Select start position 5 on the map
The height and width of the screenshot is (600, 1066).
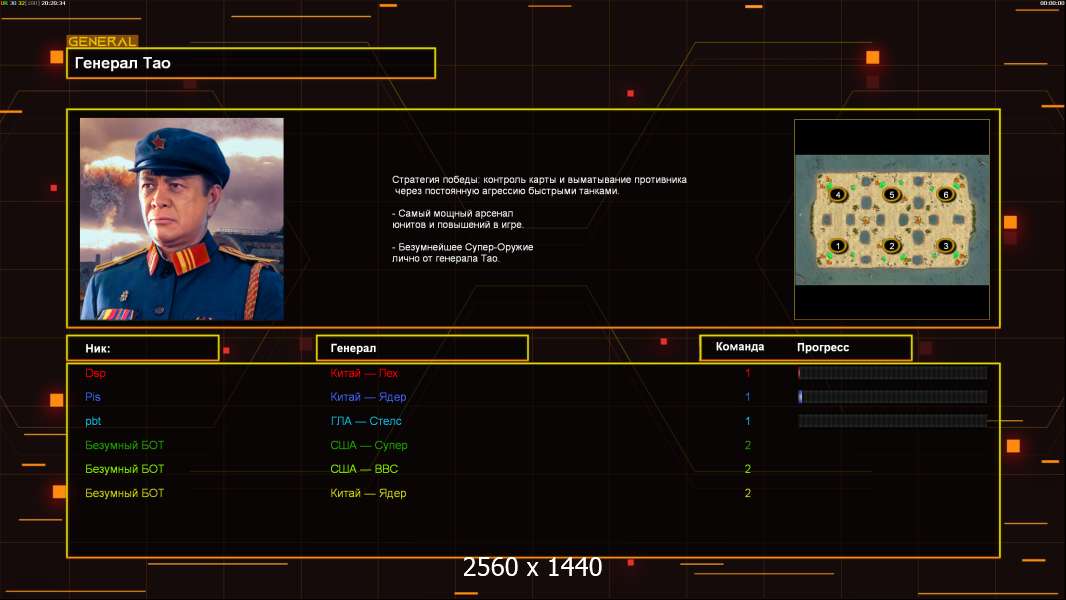pos(891,194)
